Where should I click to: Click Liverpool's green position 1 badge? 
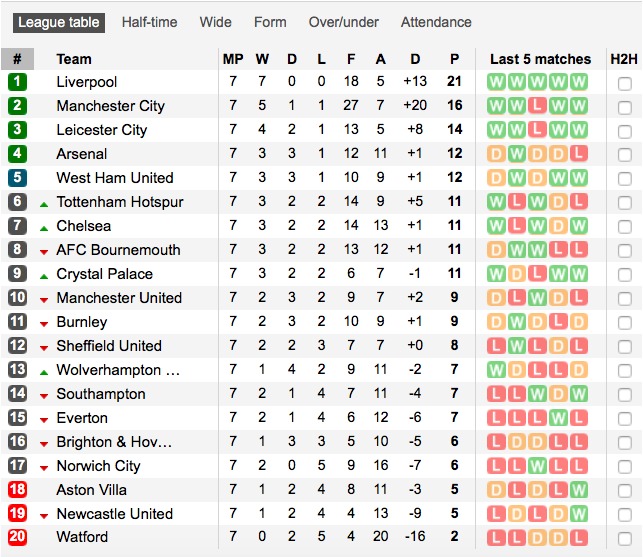tap(17, 82)
